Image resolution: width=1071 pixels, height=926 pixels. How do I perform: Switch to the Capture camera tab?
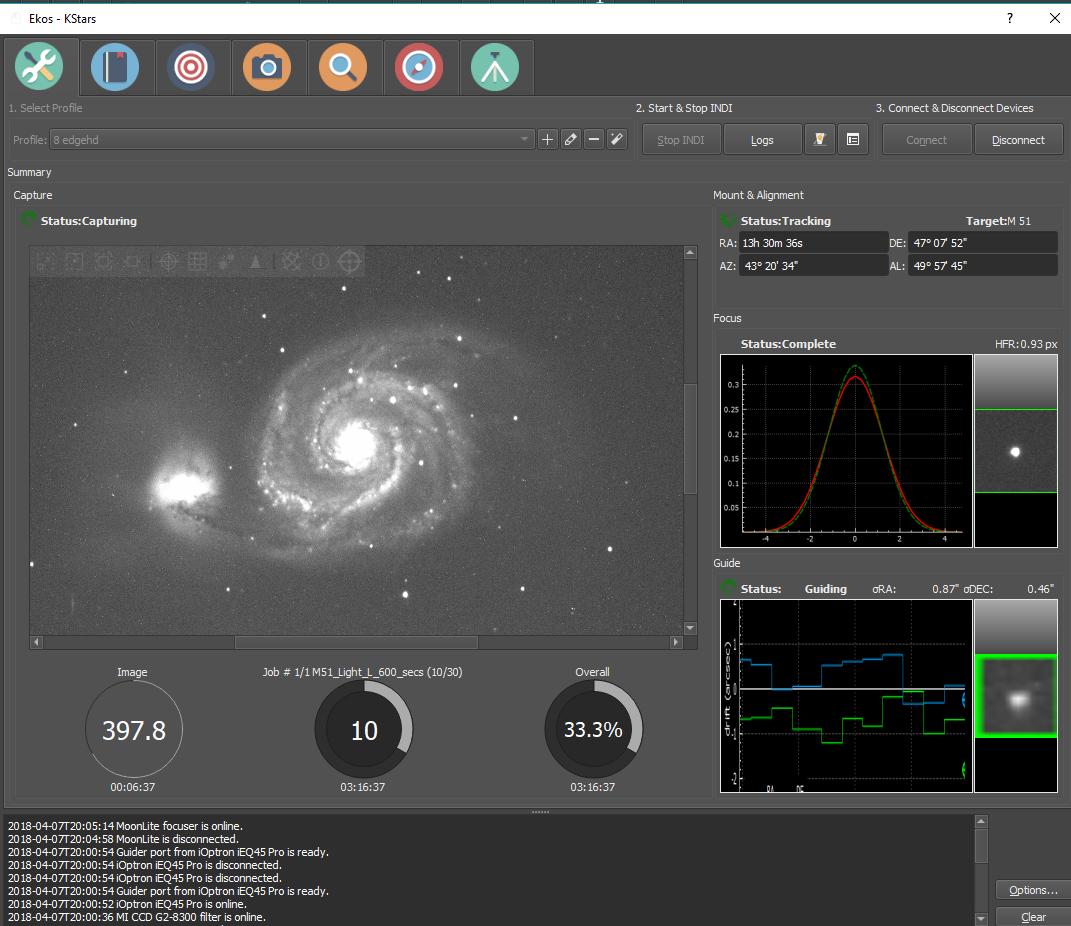coord(267,67)
